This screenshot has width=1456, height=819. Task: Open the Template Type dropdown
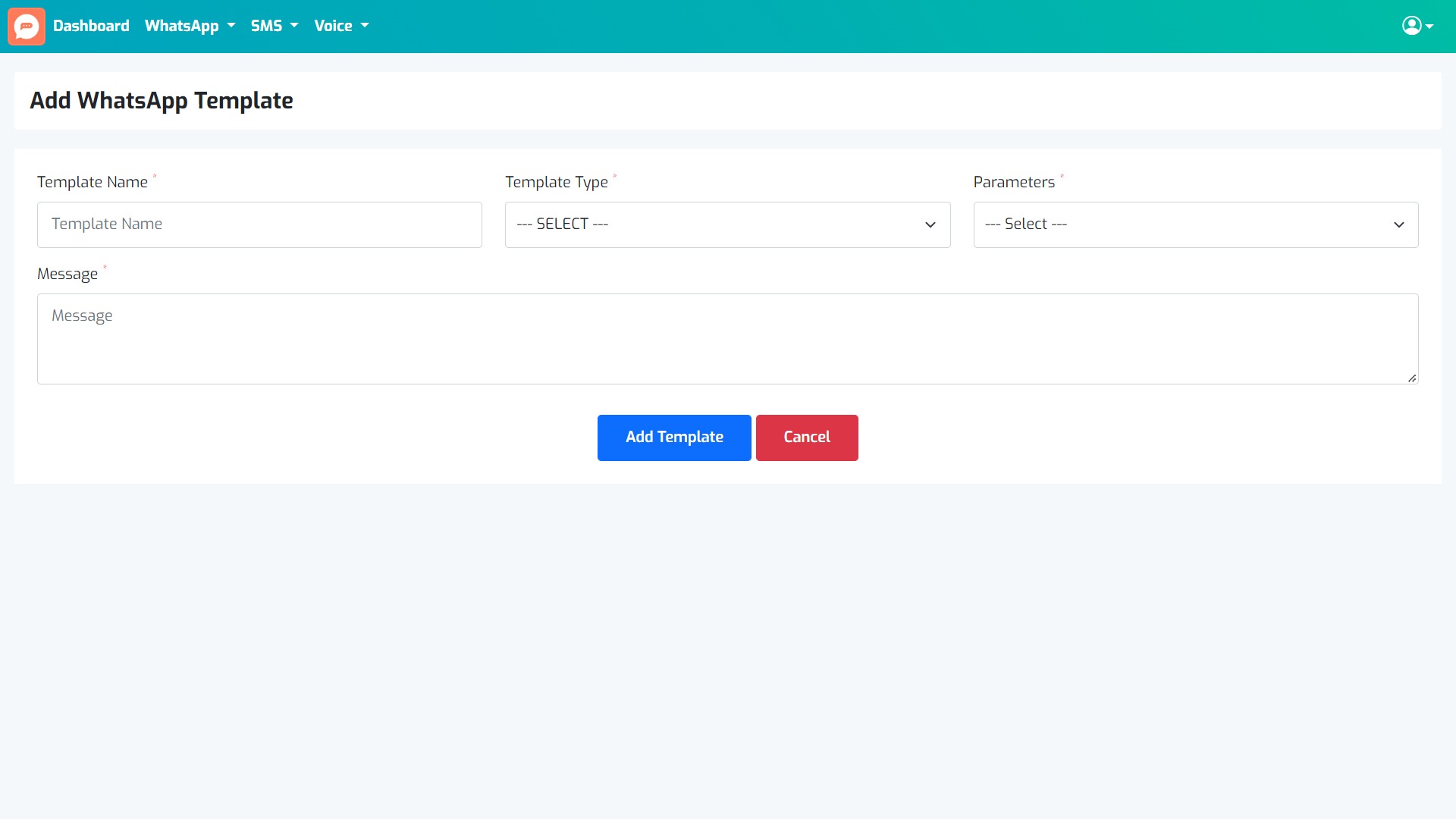(x=727, y=224)
